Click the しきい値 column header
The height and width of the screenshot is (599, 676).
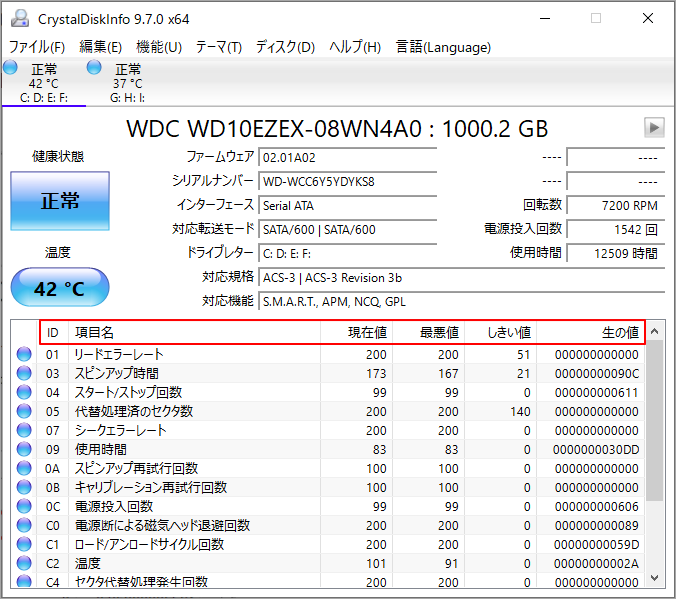coord(501,332)
